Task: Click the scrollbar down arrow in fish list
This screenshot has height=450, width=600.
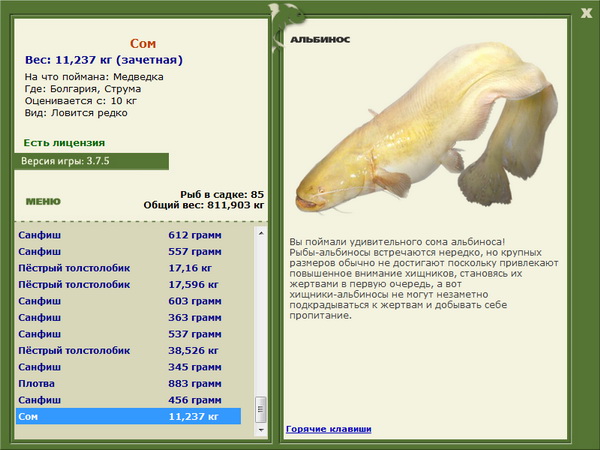Action: [x=261, y=430]
